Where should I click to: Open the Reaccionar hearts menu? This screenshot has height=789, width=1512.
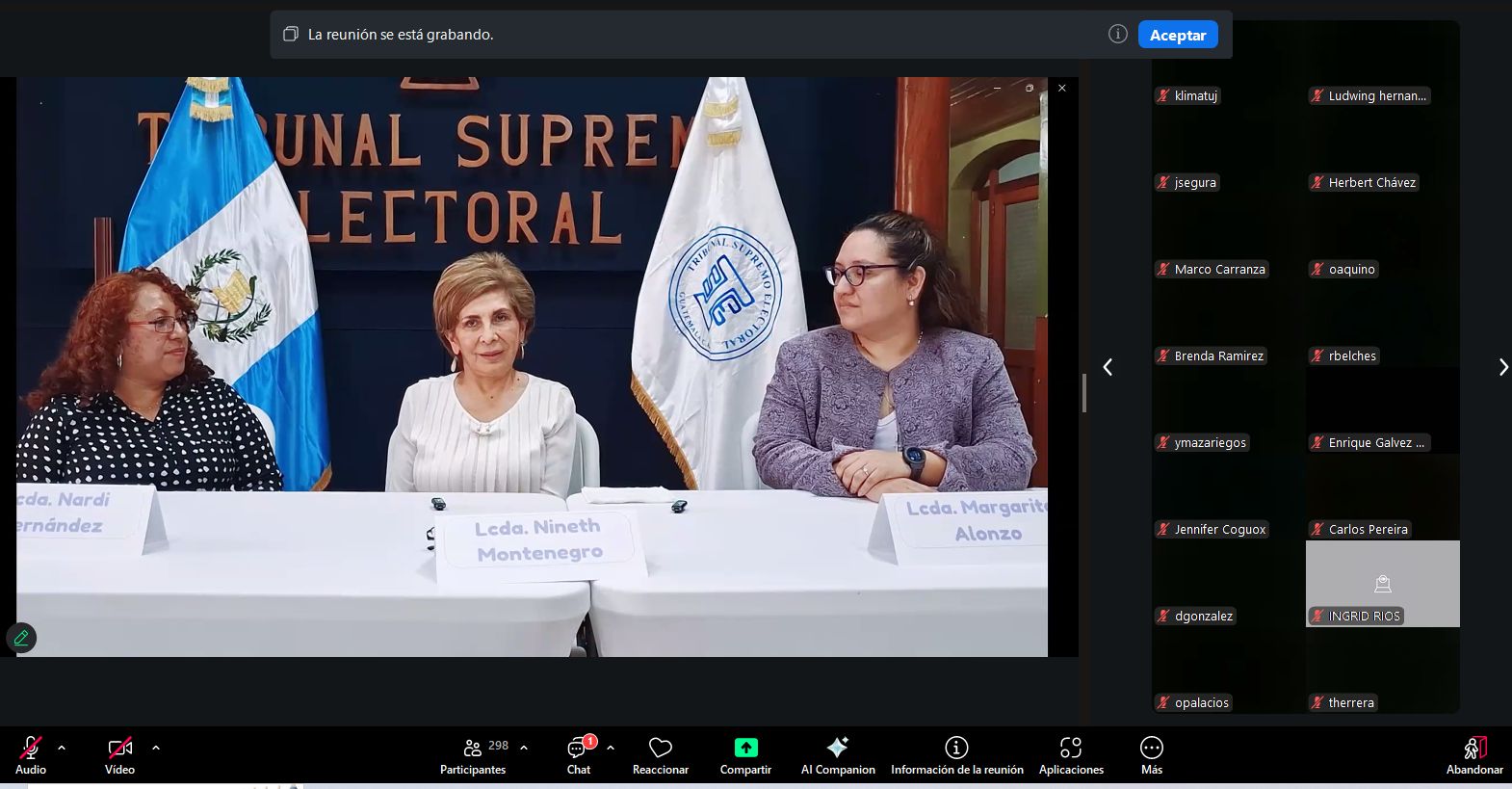pyautogui.click(x=660, y=749)
